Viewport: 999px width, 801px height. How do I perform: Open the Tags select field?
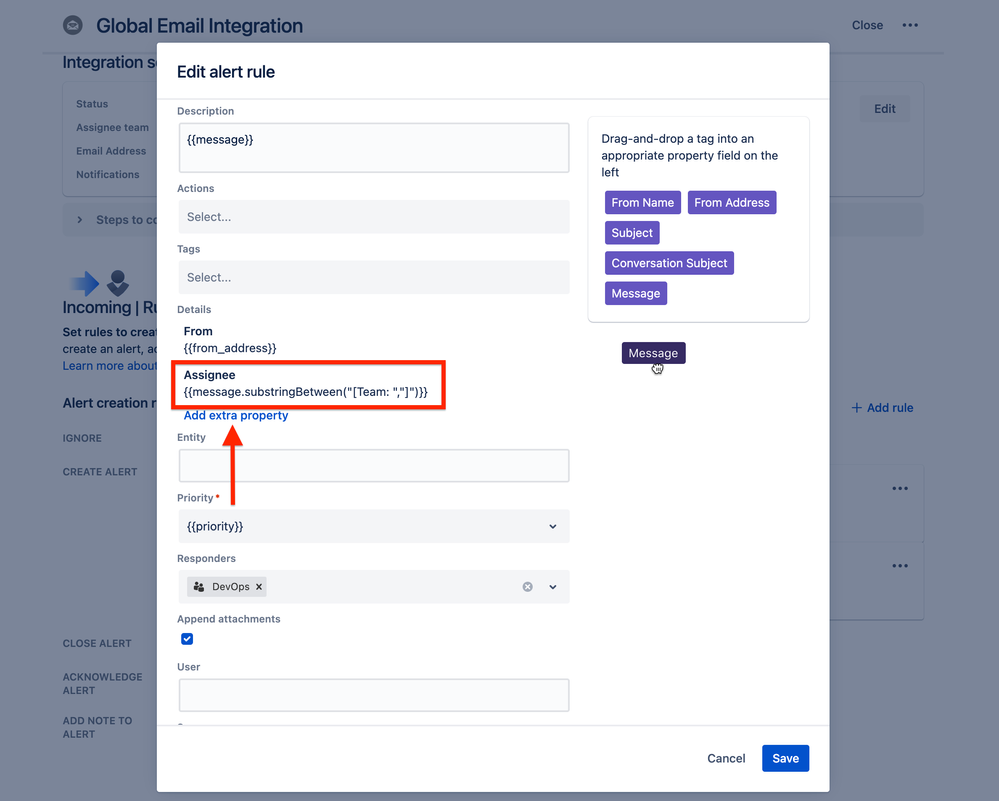tap(374, 277)
